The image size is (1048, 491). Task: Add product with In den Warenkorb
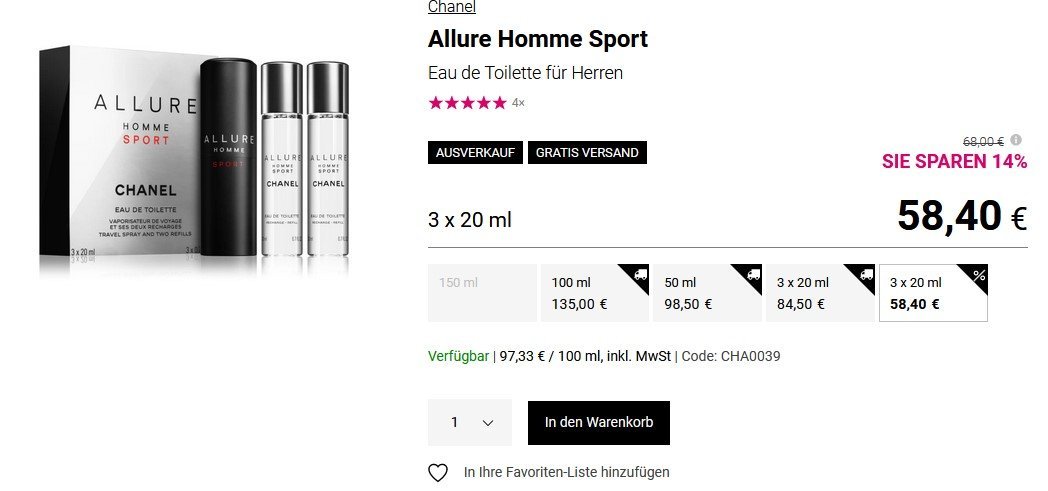click(599, 423)
